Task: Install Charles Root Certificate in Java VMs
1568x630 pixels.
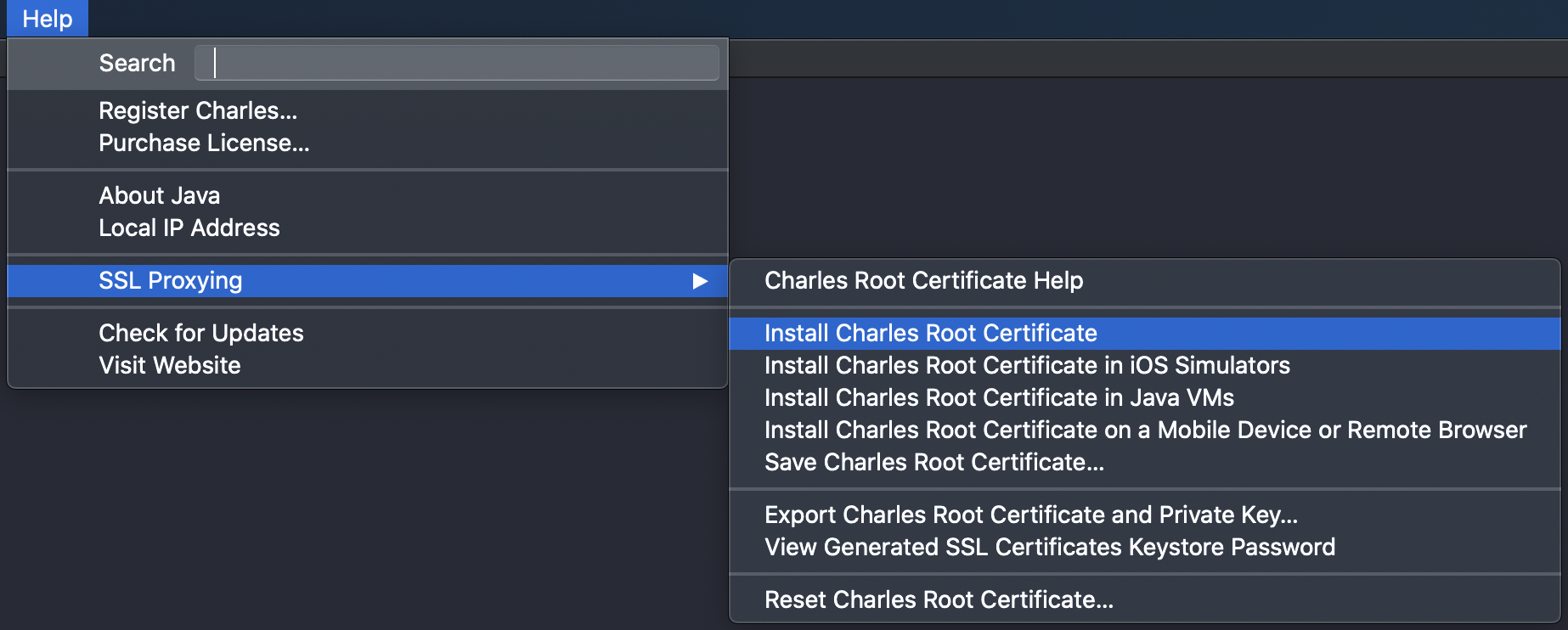Action: coord(1145,398)
